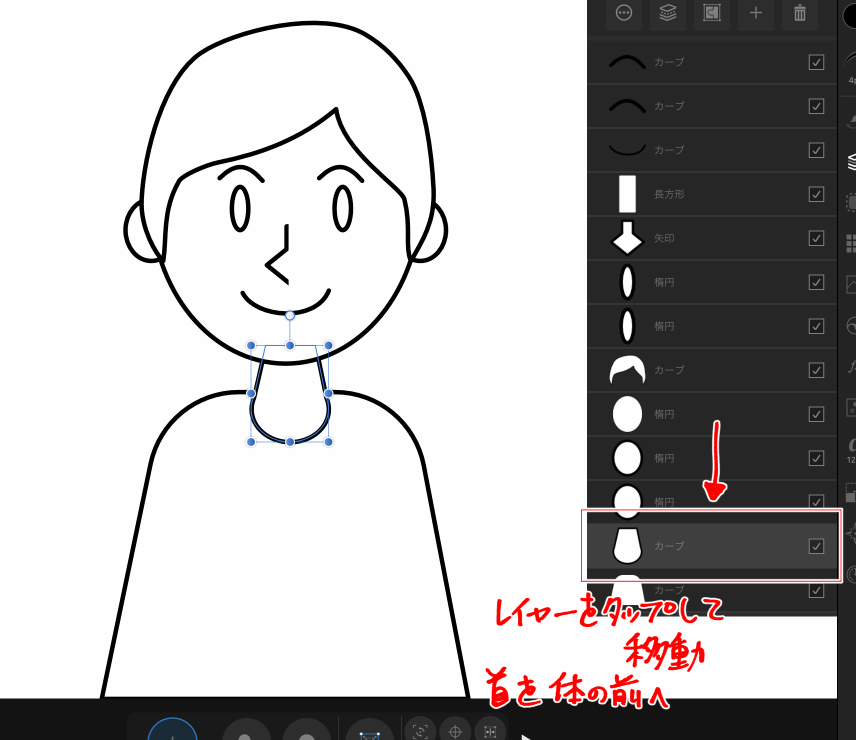856x740 pixels.
Task: Toggle visibility of the hair カーブ layer
Action: pos(816,370)
